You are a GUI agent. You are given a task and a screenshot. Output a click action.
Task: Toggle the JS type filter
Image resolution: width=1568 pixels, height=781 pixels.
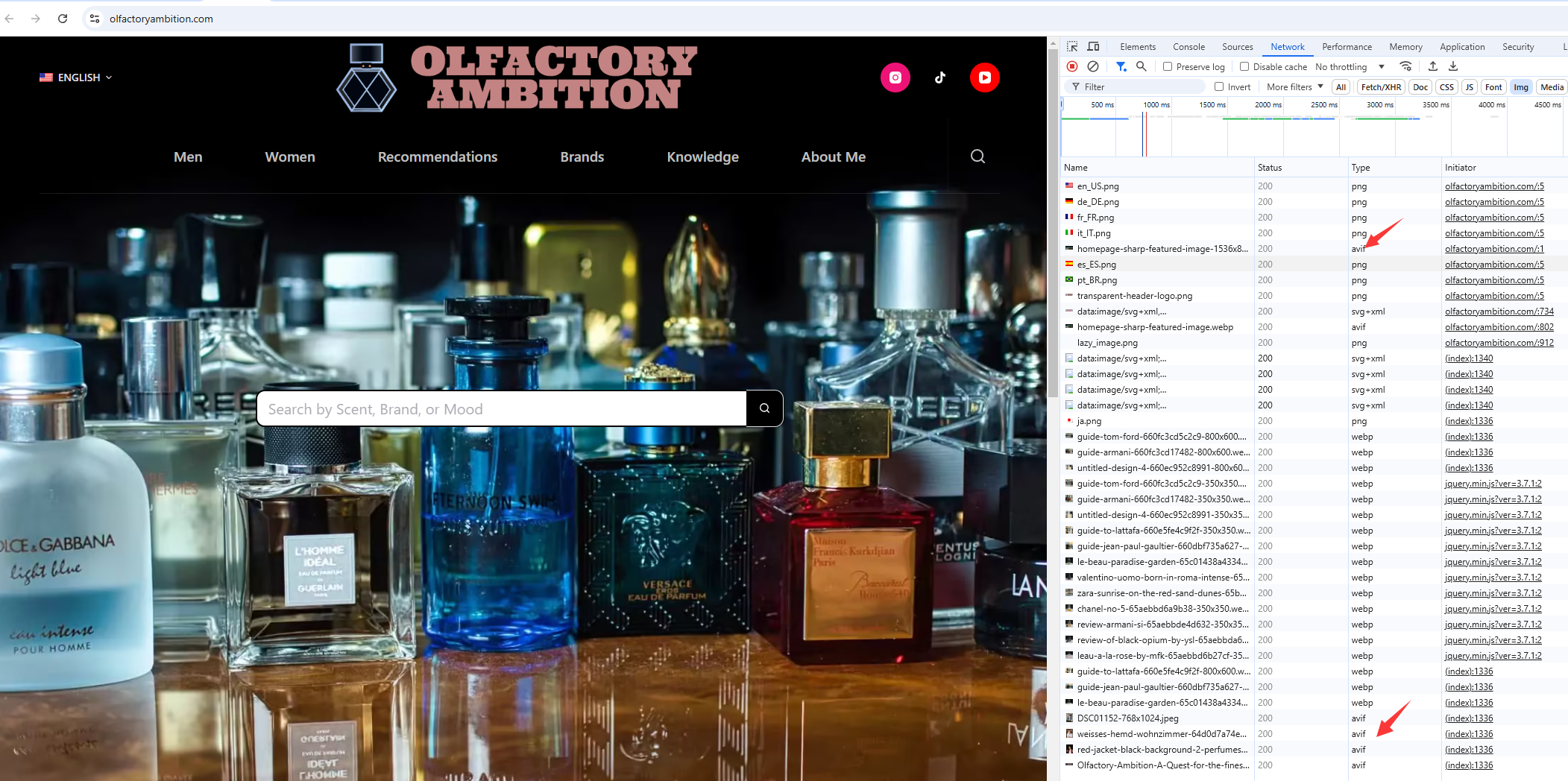1470,87
